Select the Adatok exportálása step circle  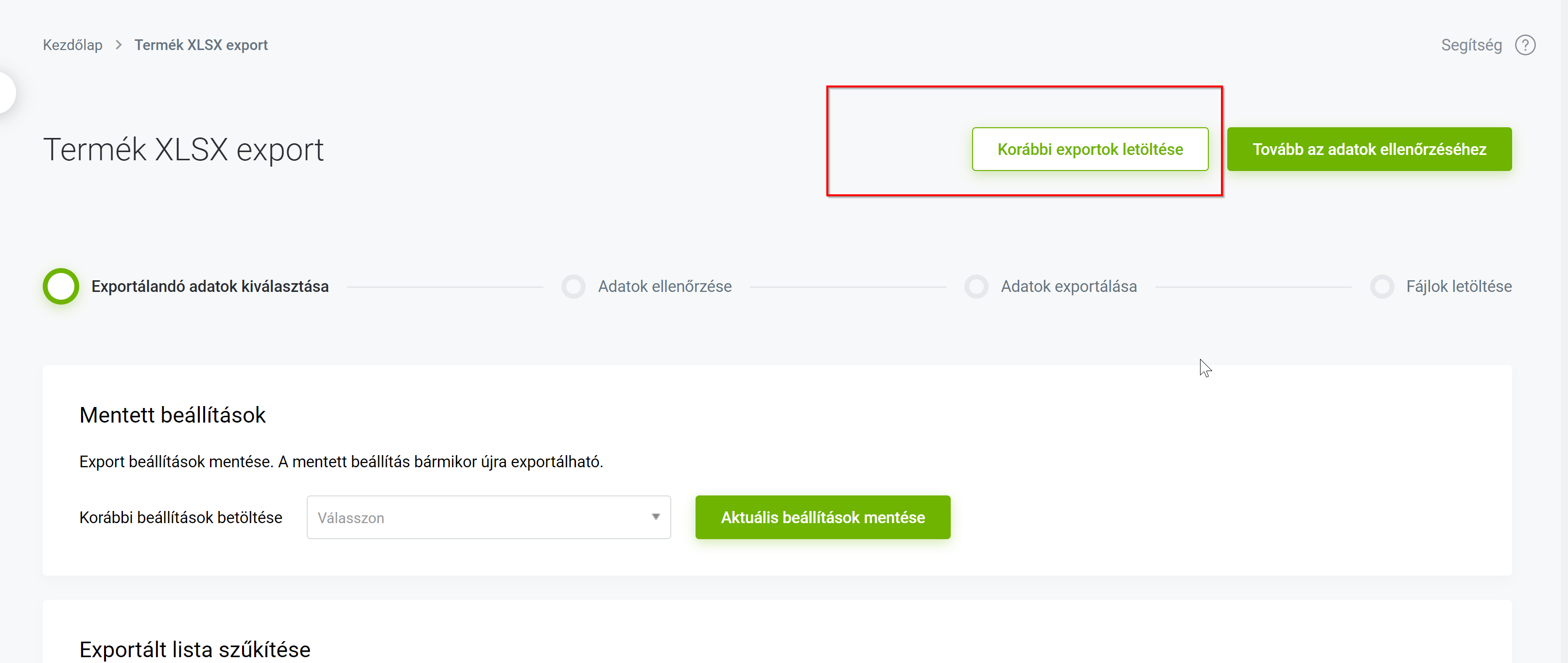tap(976, 287)
